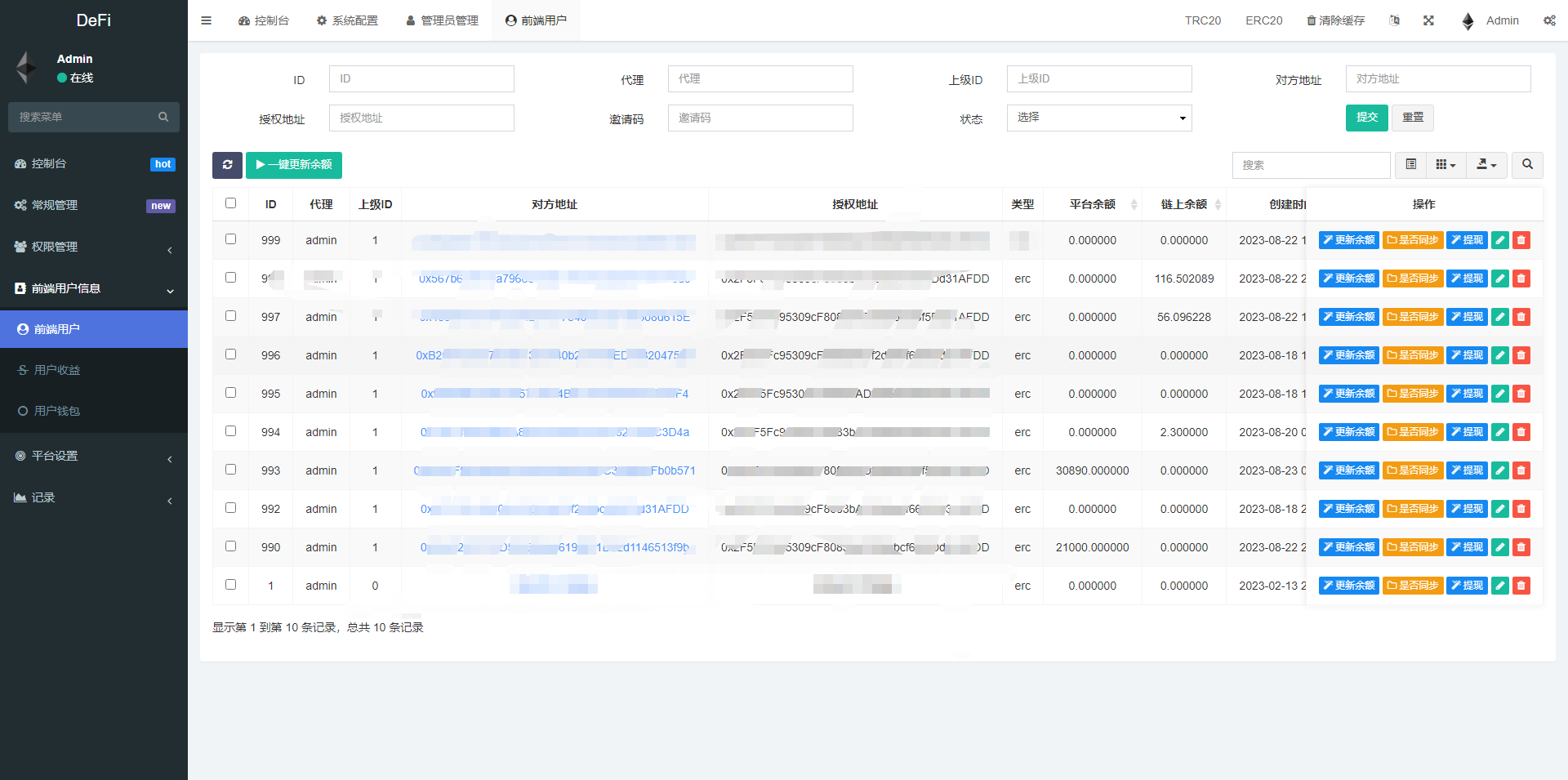Click the red delete icon for ID 997
1568x780 pixels.
coord(1521,317)
